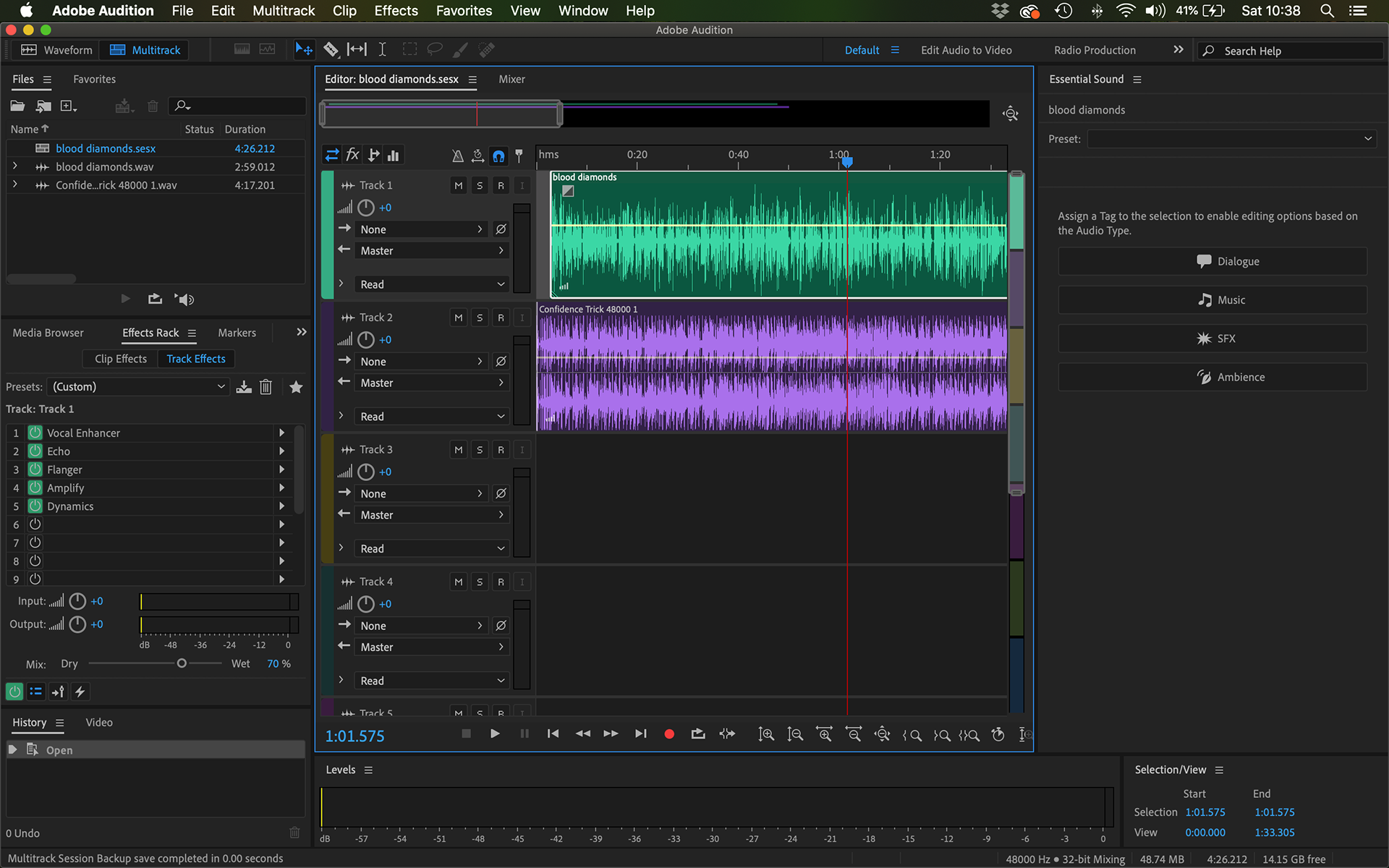
Task: Move playhead to previous marker
Action: click(x=553, y=733)
